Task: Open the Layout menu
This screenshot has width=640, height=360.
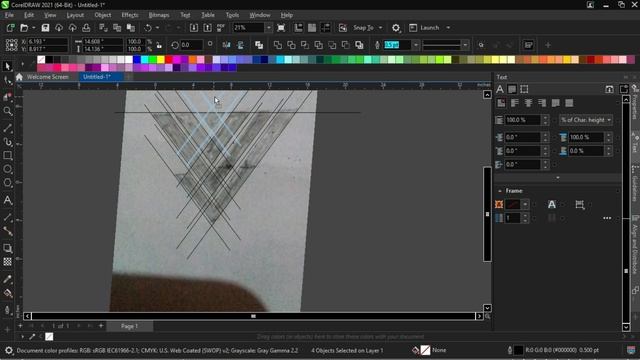Action: point(75,15)
